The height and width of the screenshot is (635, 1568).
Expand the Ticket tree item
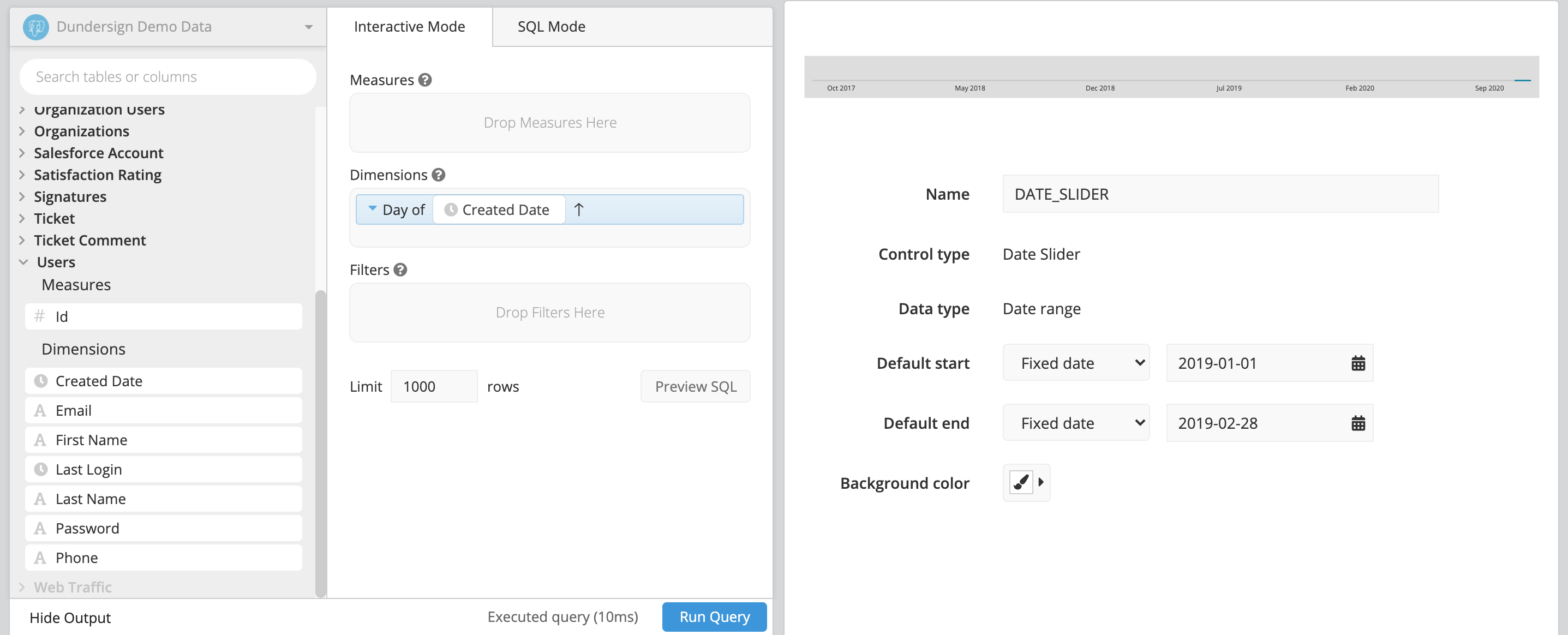pyautogui.click(x=22, y=218)
